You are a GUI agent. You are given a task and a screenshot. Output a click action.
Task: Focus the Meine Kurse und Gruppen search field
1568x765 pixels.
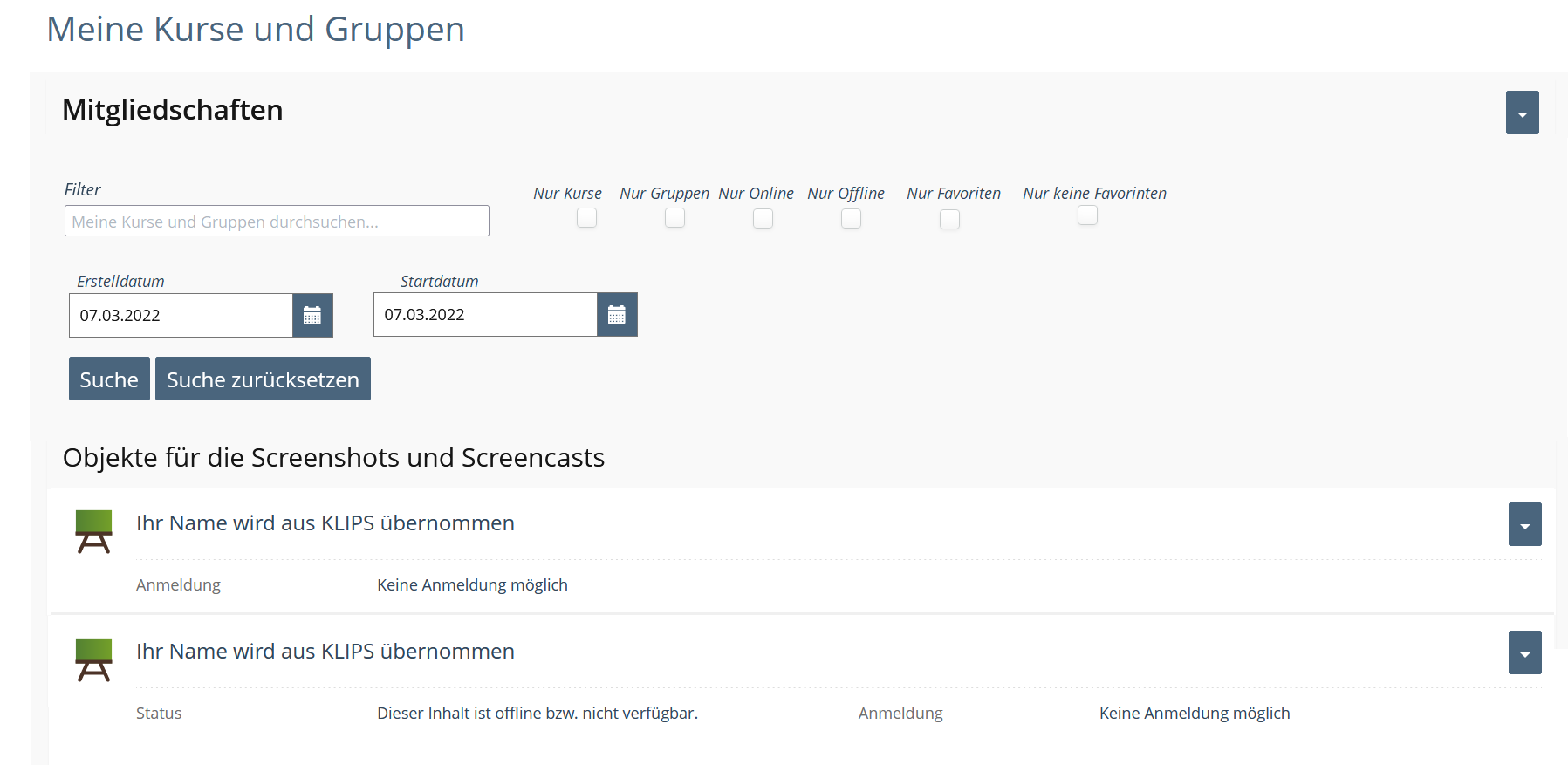277,222
